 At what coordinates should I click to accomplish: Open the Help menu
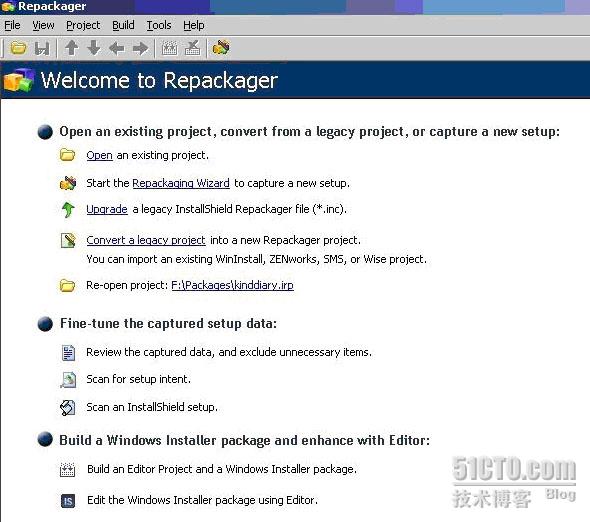[194, 25]
